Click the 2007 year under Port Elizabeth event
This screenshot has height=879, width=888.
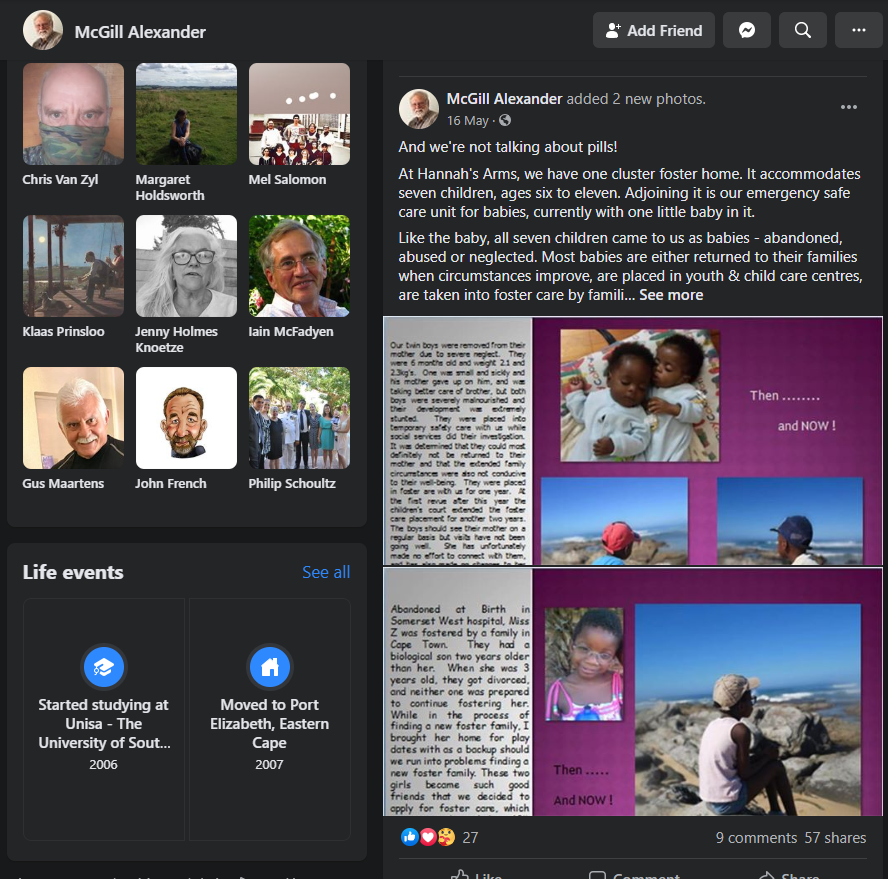[269, 765]
